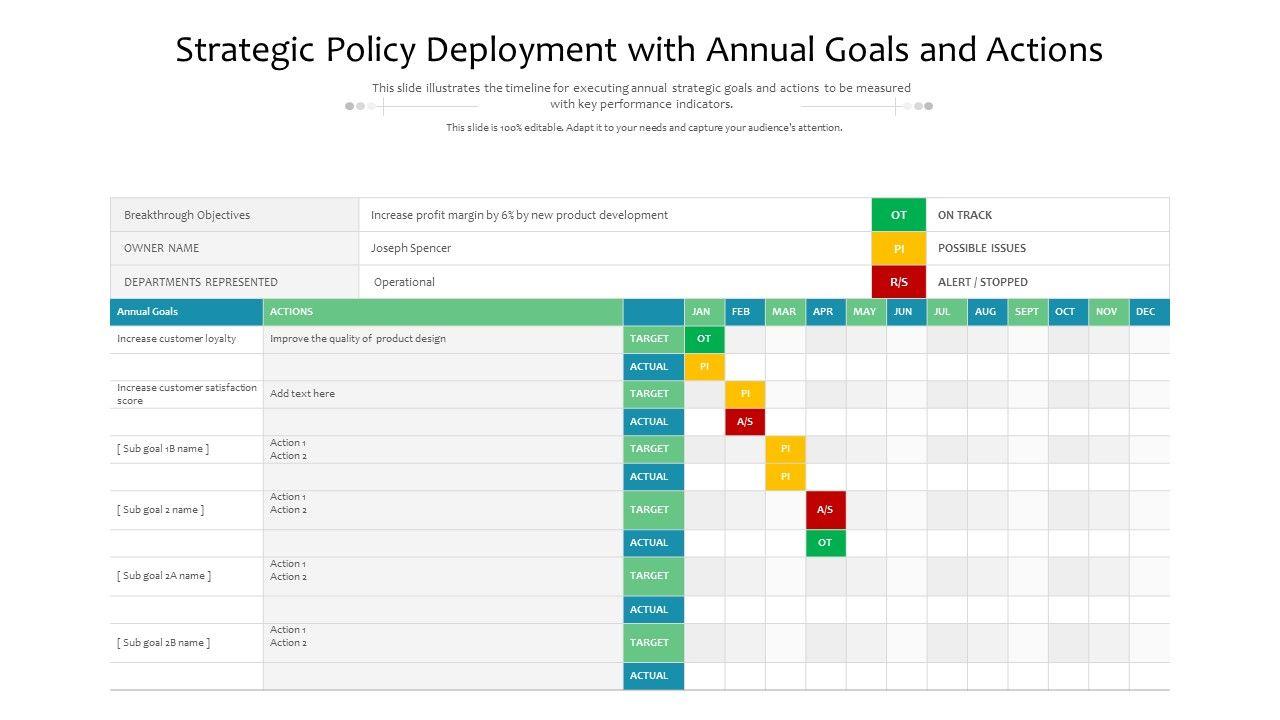Click the NOV month header
The width and height of the screenshot is (1280, 720).
pos(1108,312)
